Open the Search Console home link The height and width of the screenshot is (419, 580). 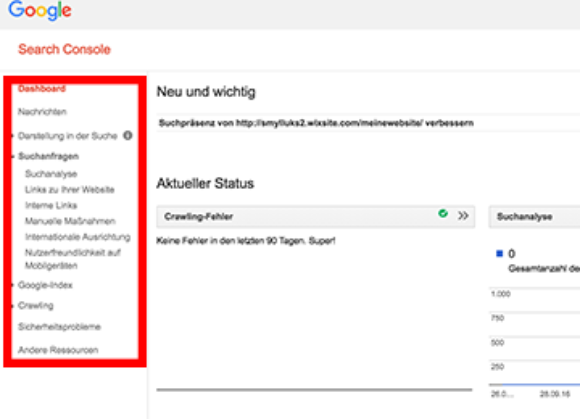[64, 49]
